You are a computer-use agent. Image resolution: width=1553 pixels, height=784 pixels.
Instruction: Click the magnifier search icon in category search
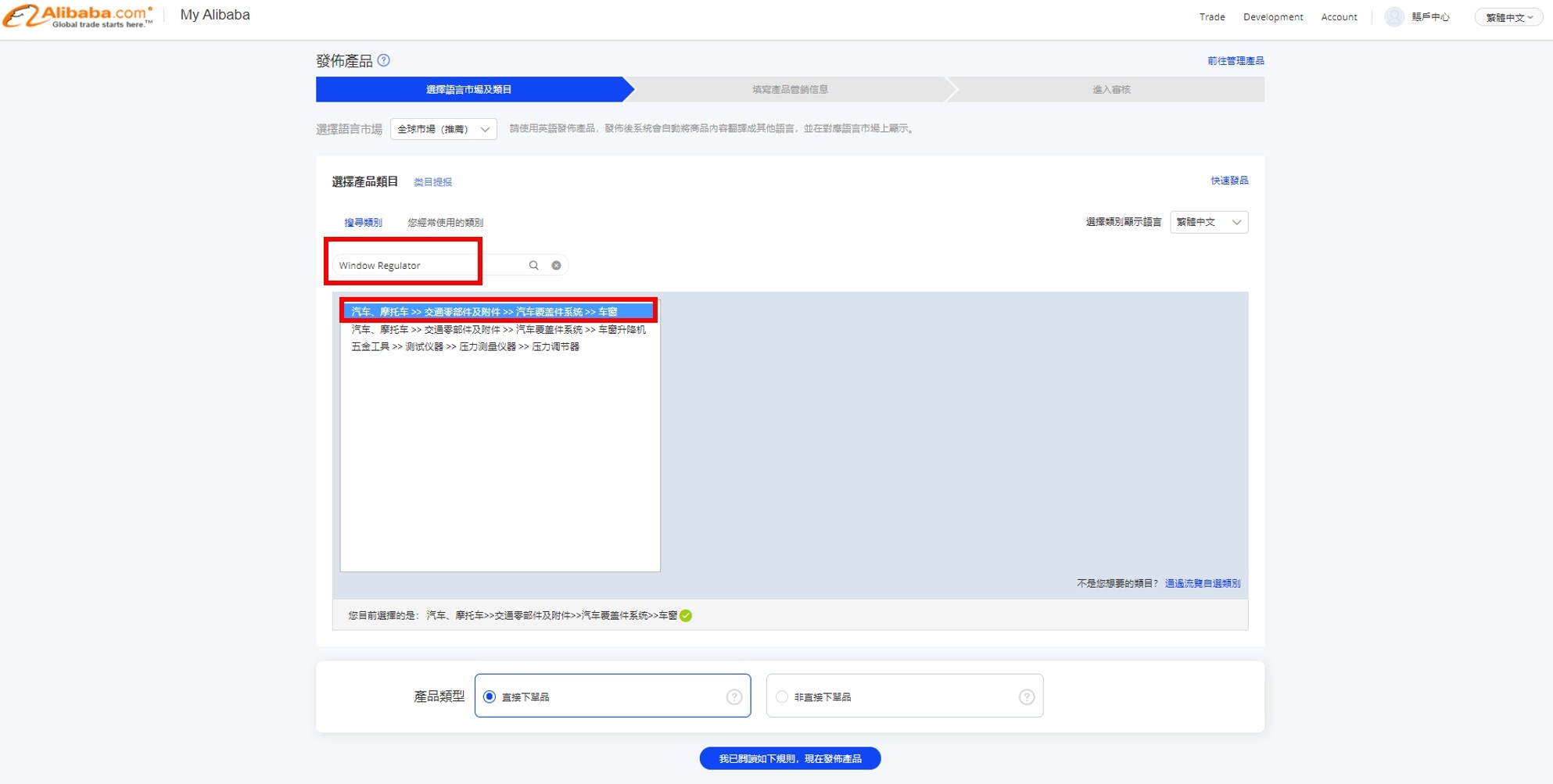(x=534, y=266)
